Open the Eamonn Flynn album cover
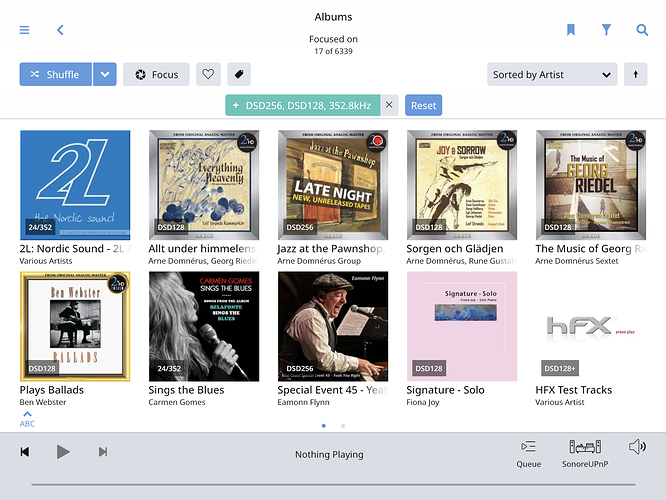 333,326
